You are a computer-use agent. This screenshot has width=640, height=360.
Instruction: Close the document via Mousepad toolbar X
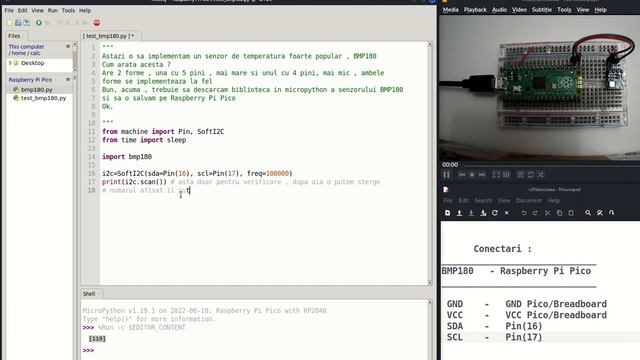pos(507,213)
